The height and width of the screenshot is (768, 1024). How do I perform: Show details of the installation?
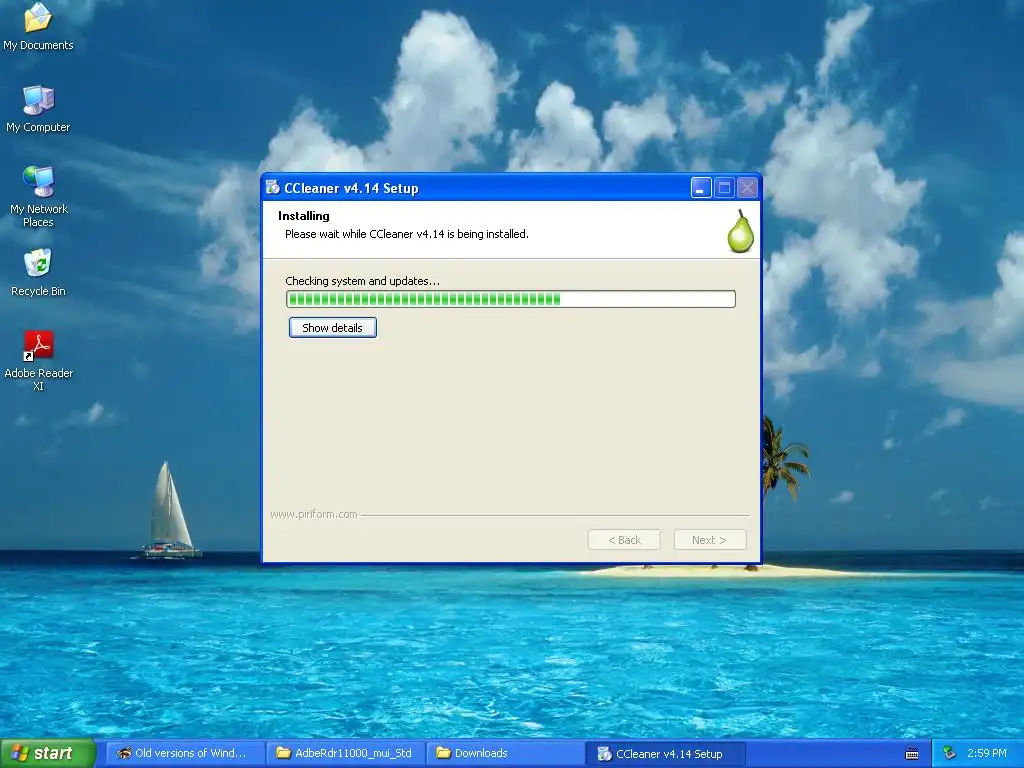(x=332, y=328)
